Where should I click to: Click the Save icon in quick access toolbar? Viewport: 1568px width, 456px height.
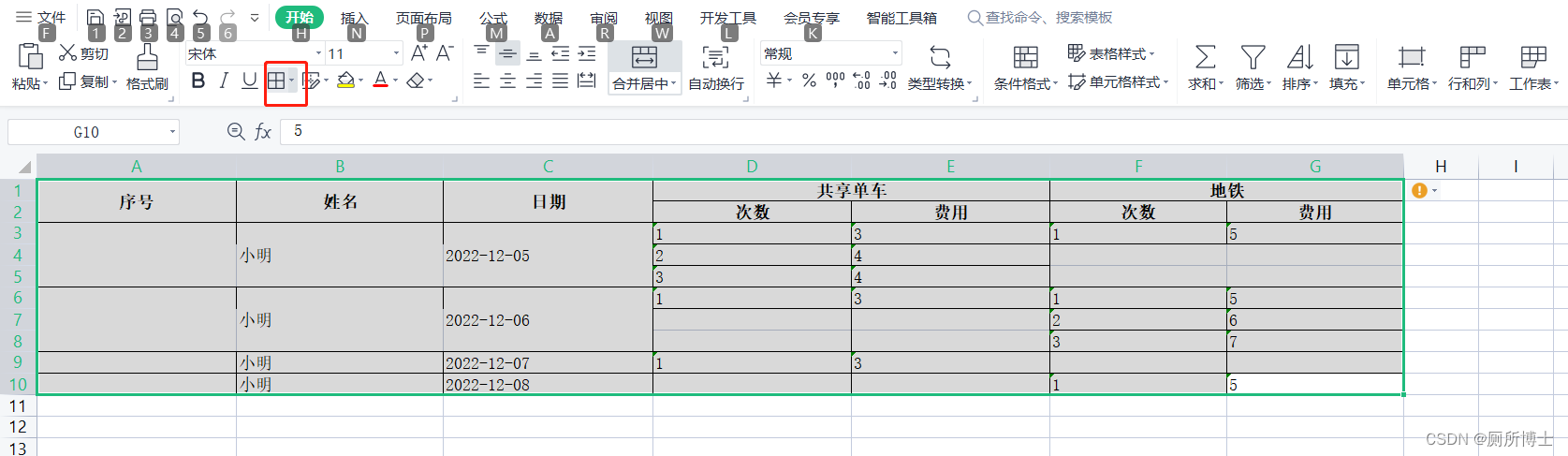(x=95, y=17)
